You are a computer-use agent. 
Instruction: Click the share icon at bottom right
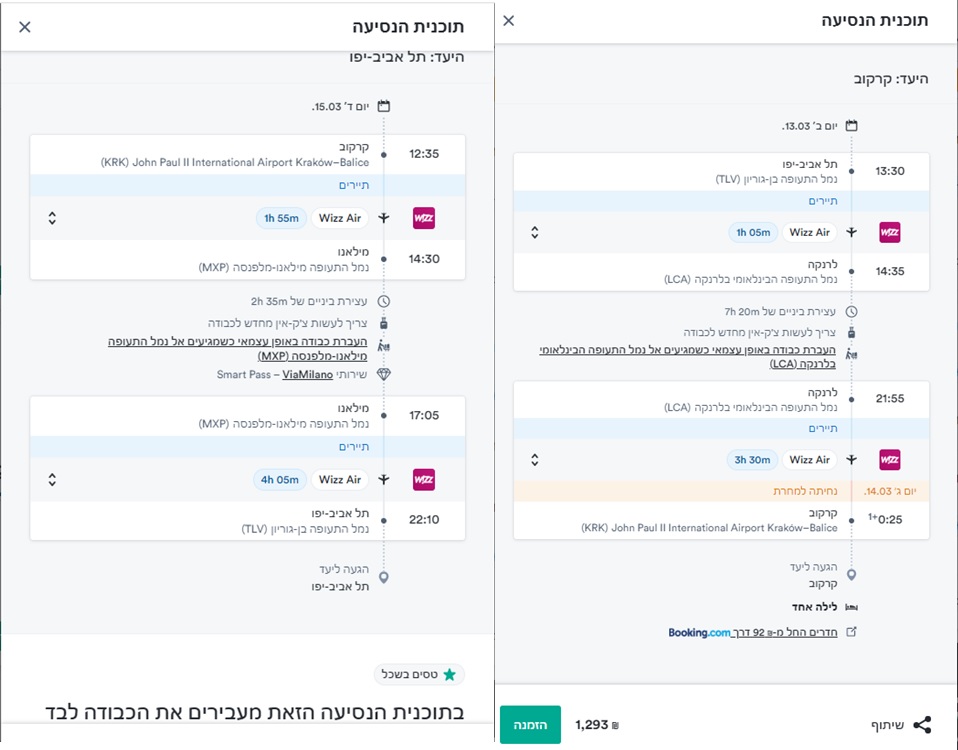click(x=922, y=724)
